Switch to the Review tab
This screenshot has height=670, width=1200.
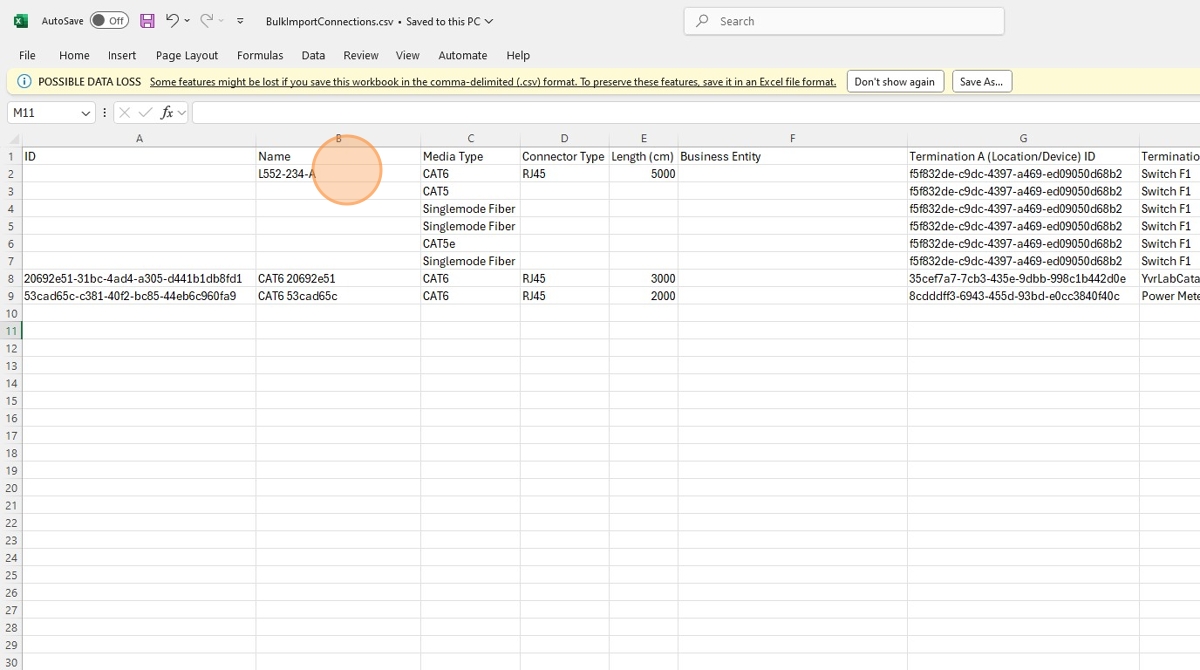361,56
